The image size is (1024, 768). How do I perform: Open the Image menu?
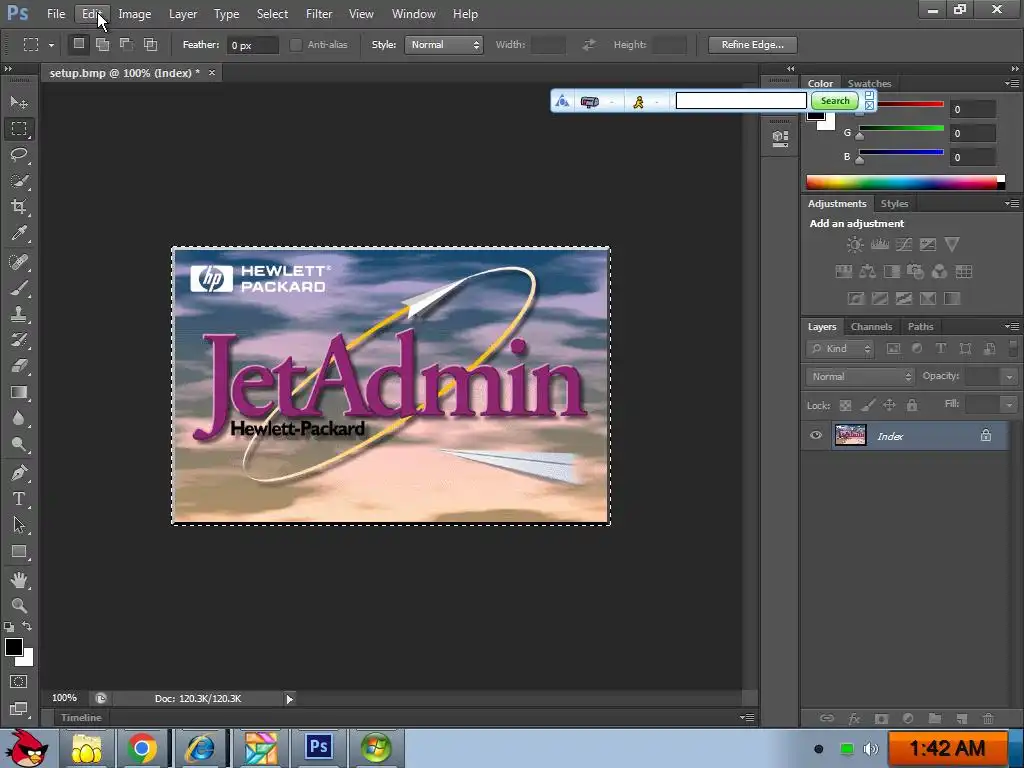(x=135, y=14)
